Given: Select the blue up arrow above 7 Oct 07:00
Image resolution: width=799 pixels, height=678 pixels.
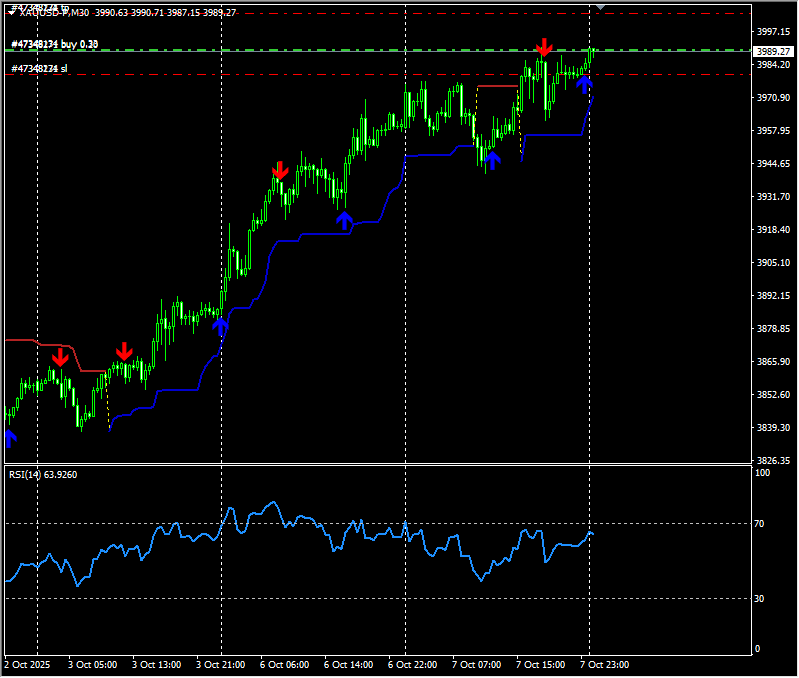Looking at the screenshot, I should (x=491, y=160).
